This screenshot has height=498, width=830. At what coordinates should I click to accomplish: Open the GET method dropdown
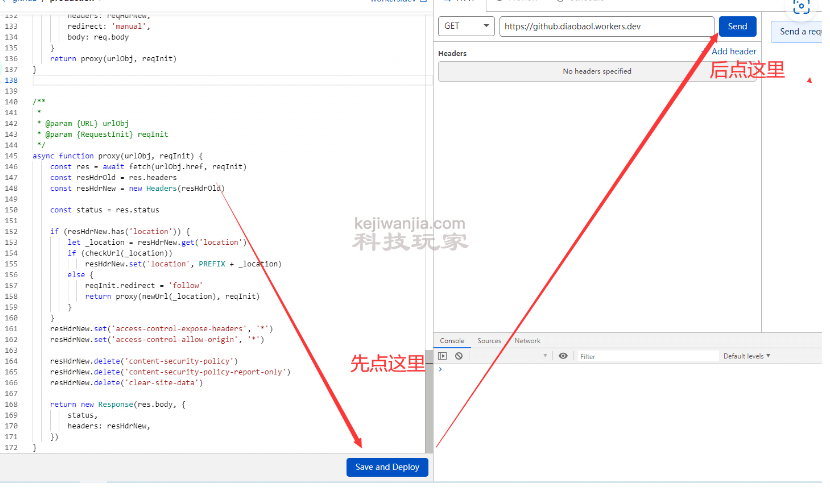(467, 26)
